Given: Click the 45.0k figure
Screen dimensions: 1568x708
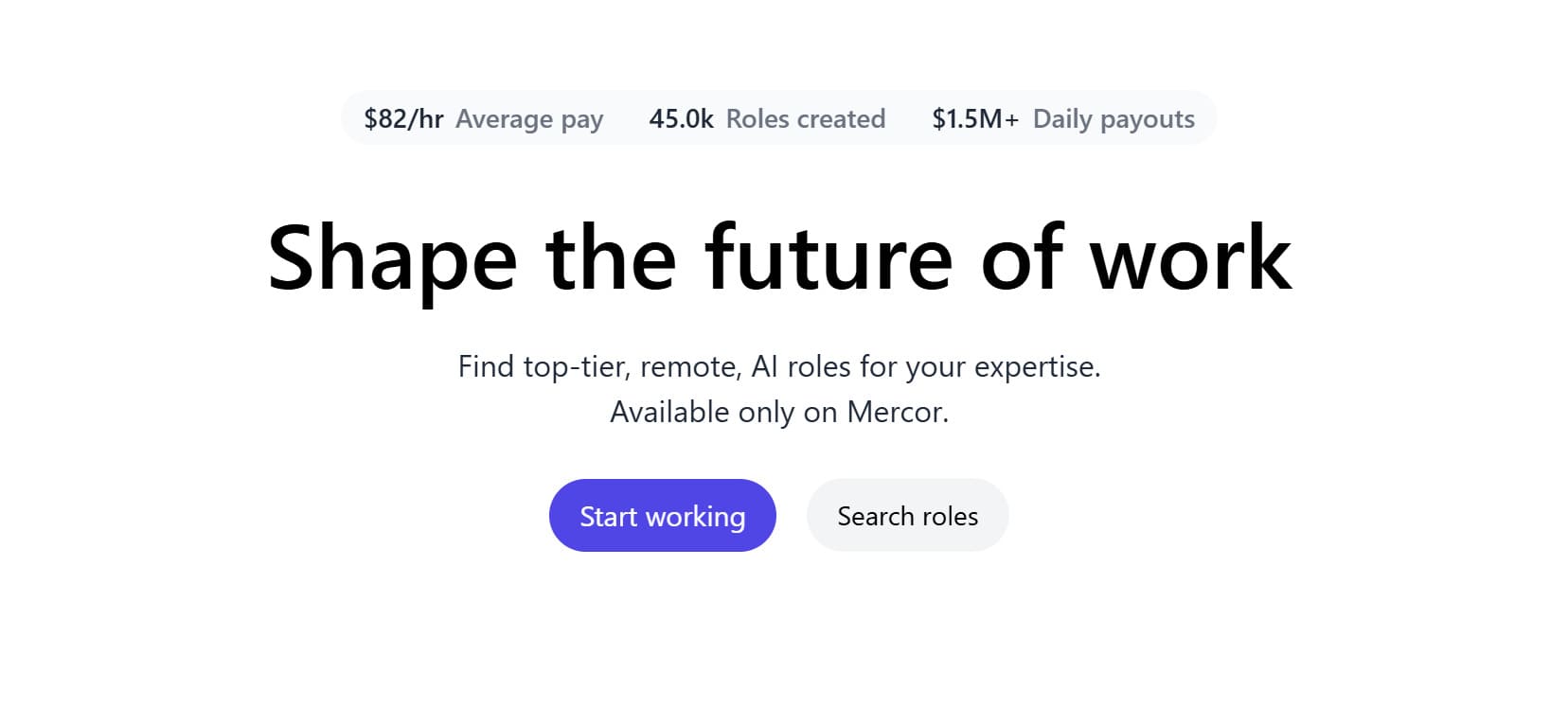Looking at the screenshot, I should tap(681, 118).
